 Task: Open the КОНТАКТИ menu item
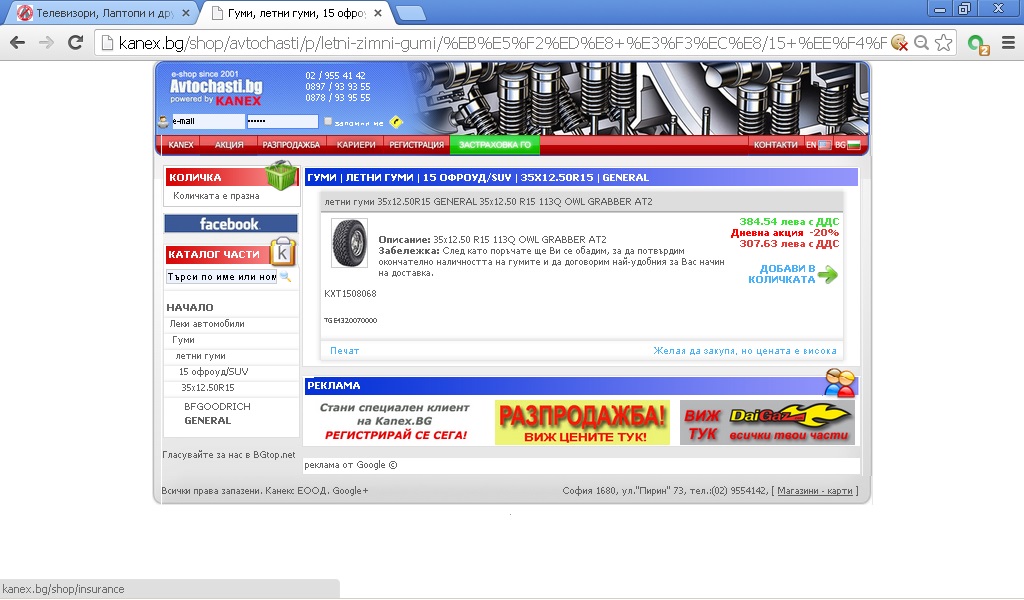(775, 145)
